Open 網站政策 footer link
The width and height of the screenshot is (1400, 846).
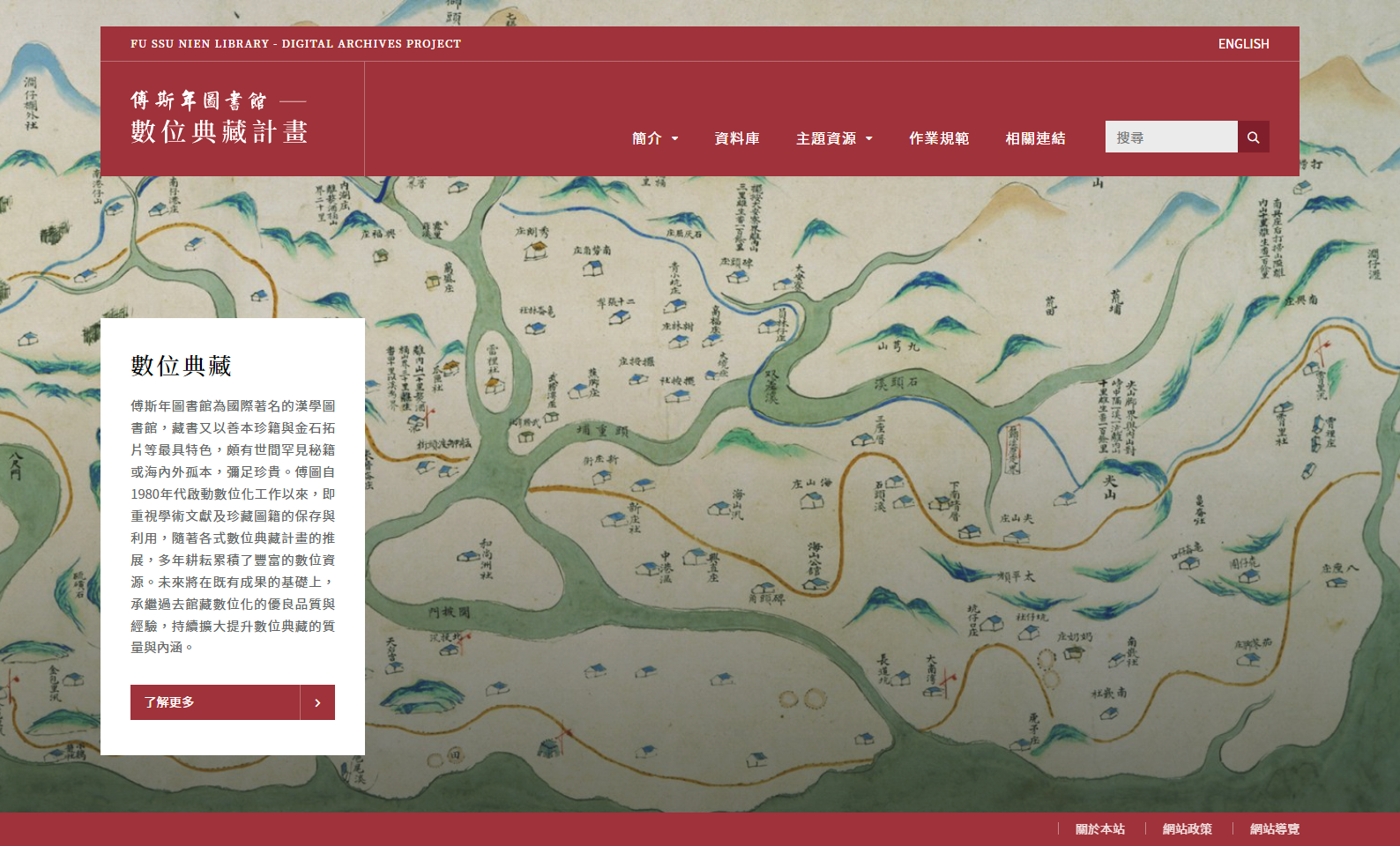(x=1187, y=829)
